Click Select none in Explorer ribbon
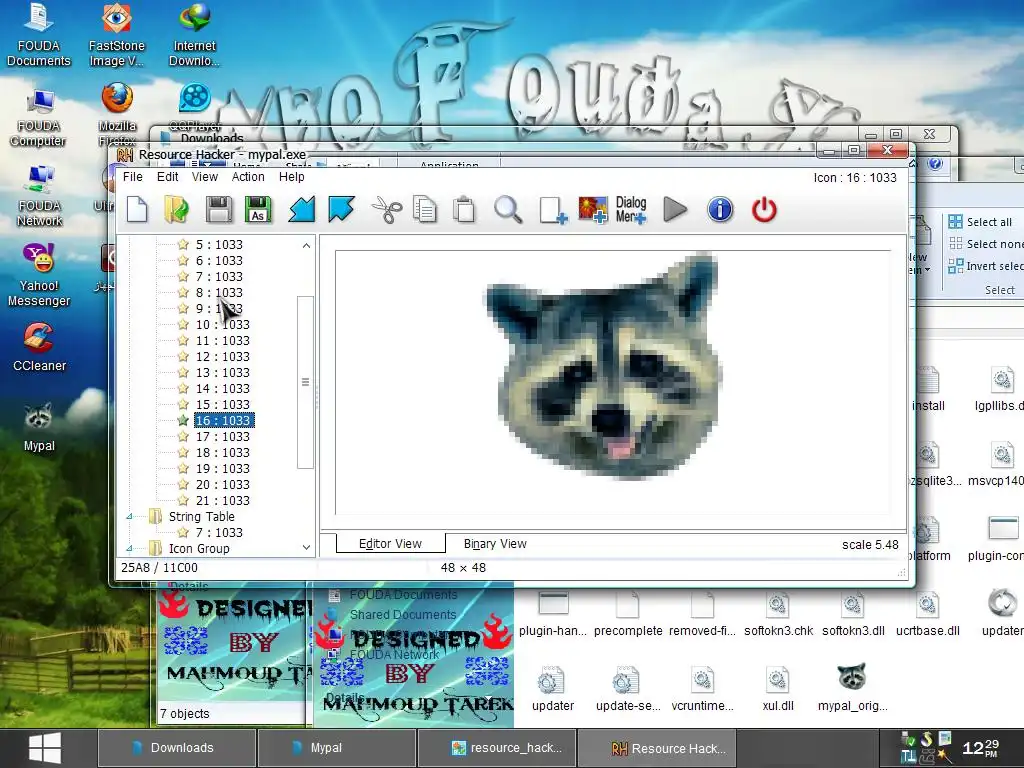Screen dimensions: 1024x768 tap(985, 244)
